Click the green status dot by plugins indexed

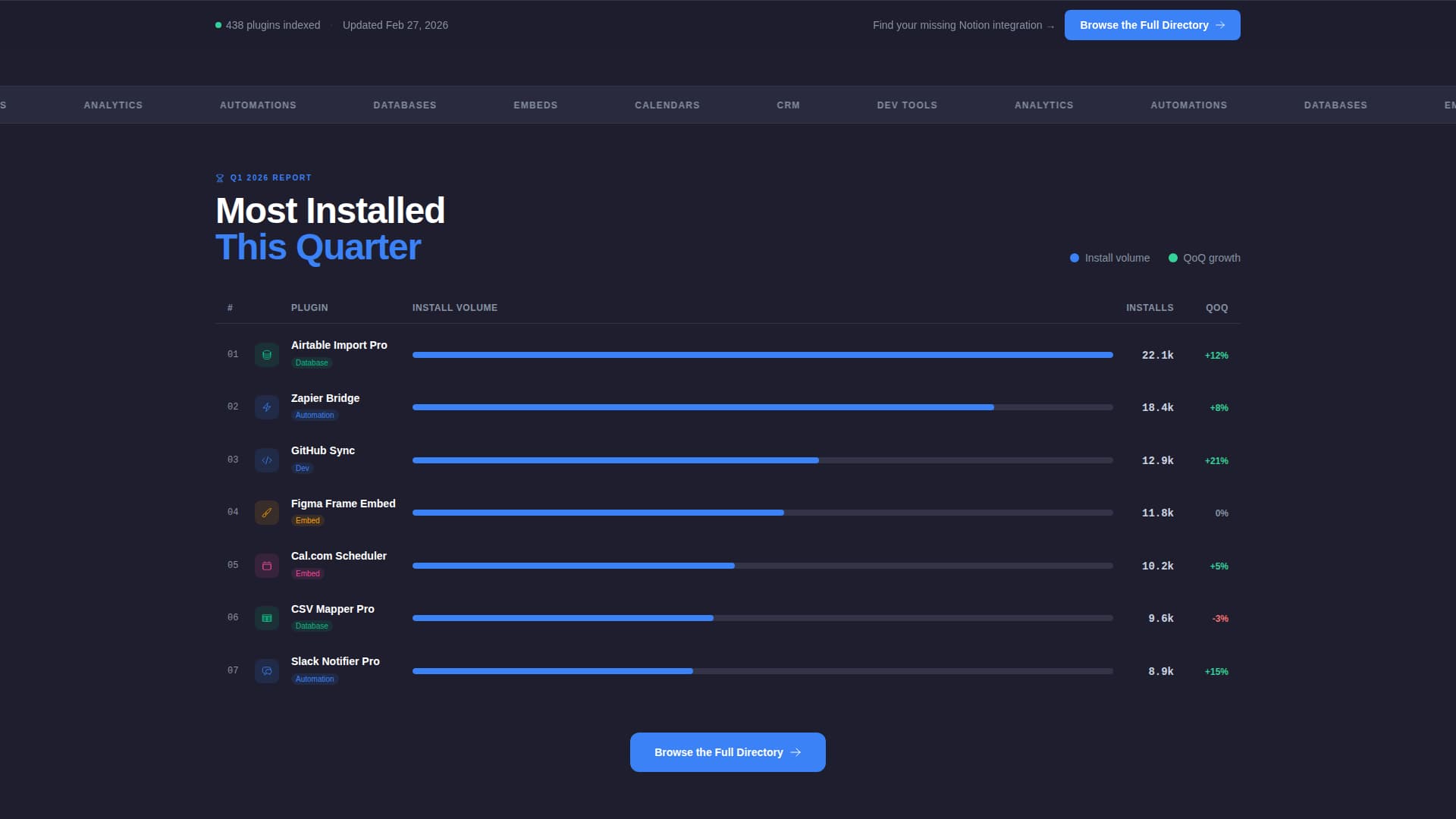pos(218,25)
